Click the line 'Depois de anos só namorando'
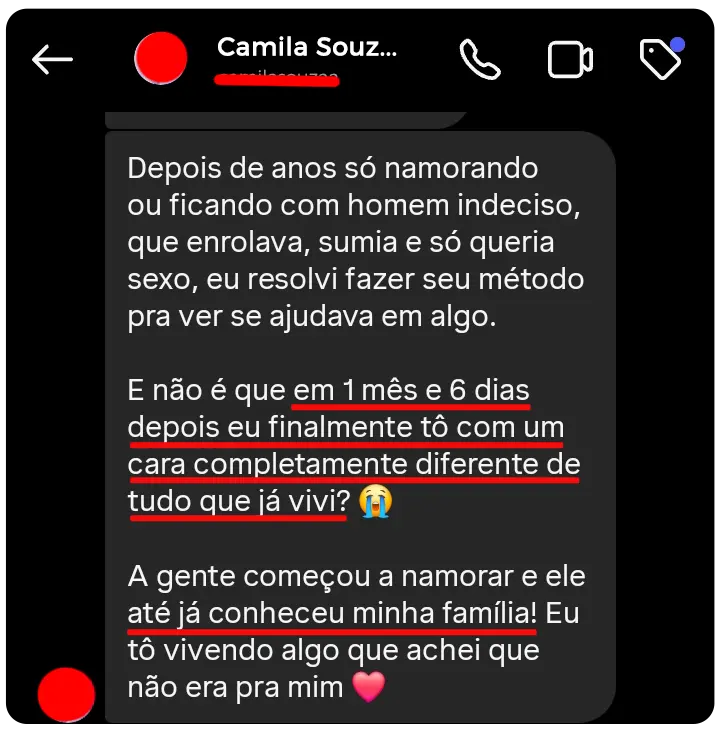Image resolution: width=720 pixels, height=730 pixels. (x=333, y=168)
